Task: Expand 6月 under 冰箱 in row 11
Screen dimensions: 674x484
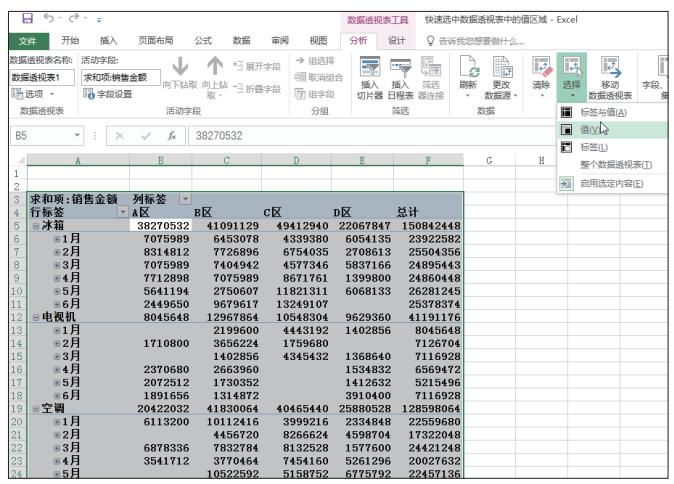Action: click(56, 304)
